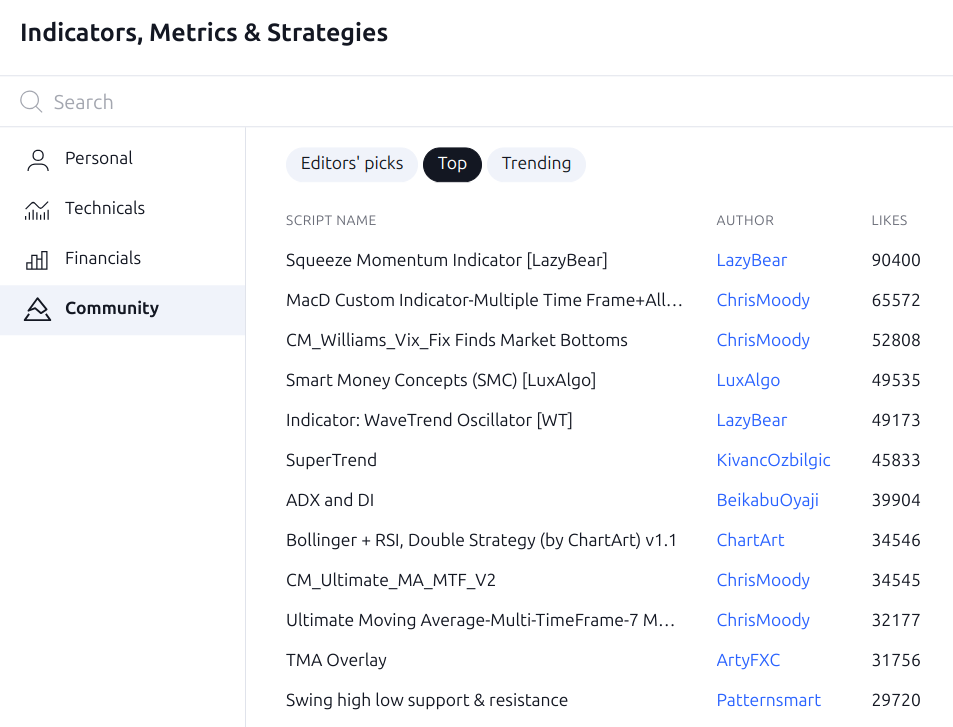This screenshot has width=953, height=727.
Task: Open LazyBear's author profile
Action: pos(751,260)
